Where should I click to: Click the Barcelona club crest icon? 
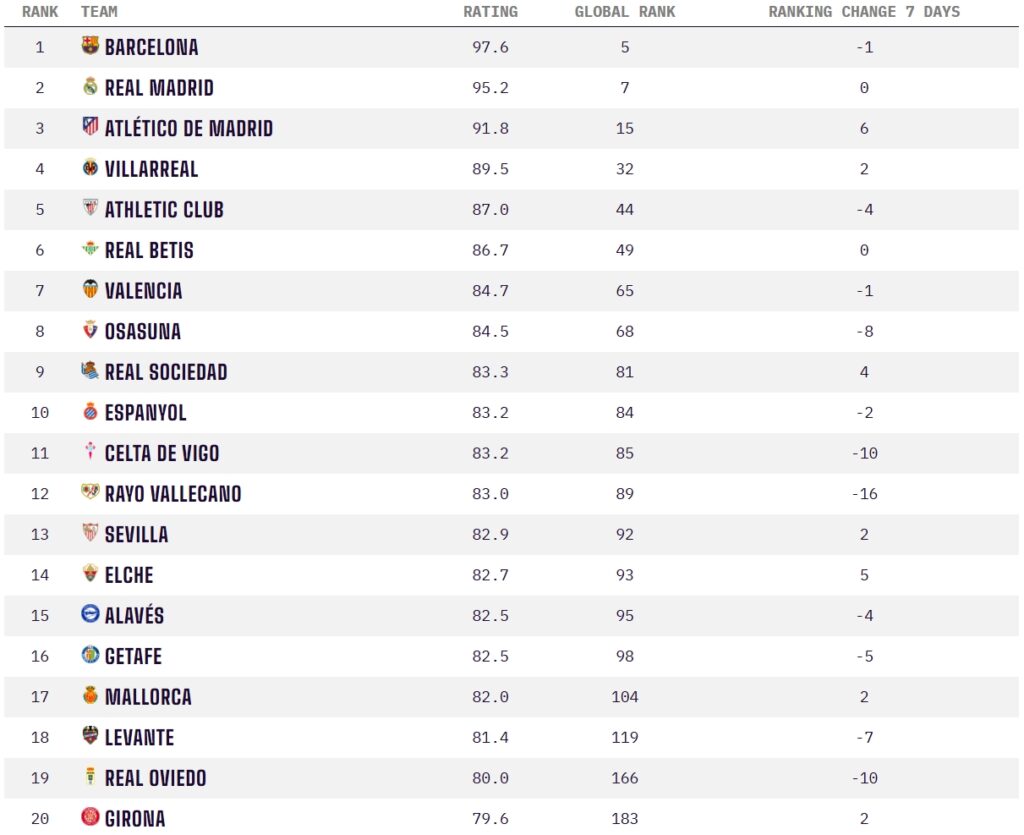click(90, 46)
